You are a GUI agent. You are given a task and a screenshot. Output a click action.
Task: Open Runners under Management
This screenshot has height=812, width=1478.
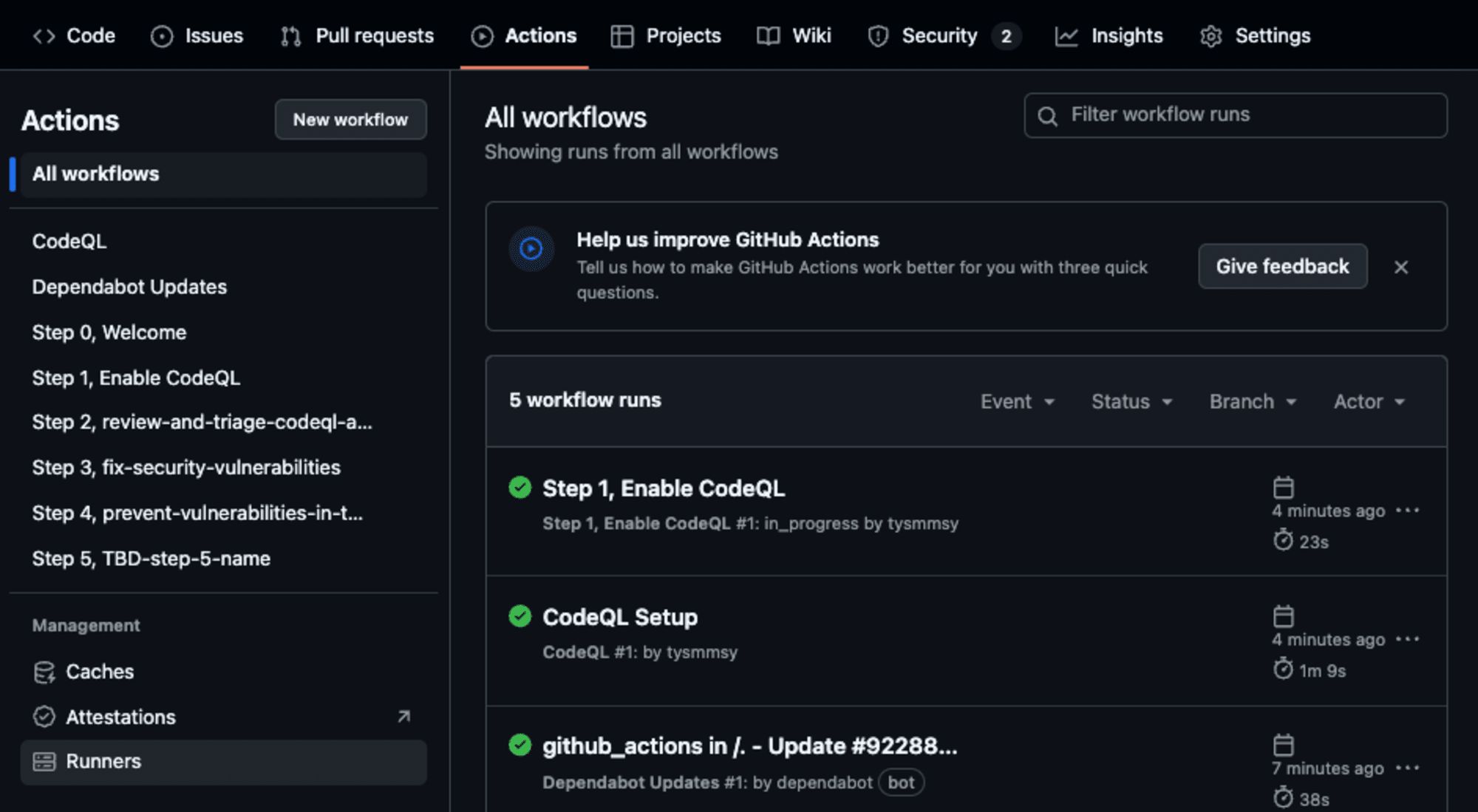[x=223, y=762]
